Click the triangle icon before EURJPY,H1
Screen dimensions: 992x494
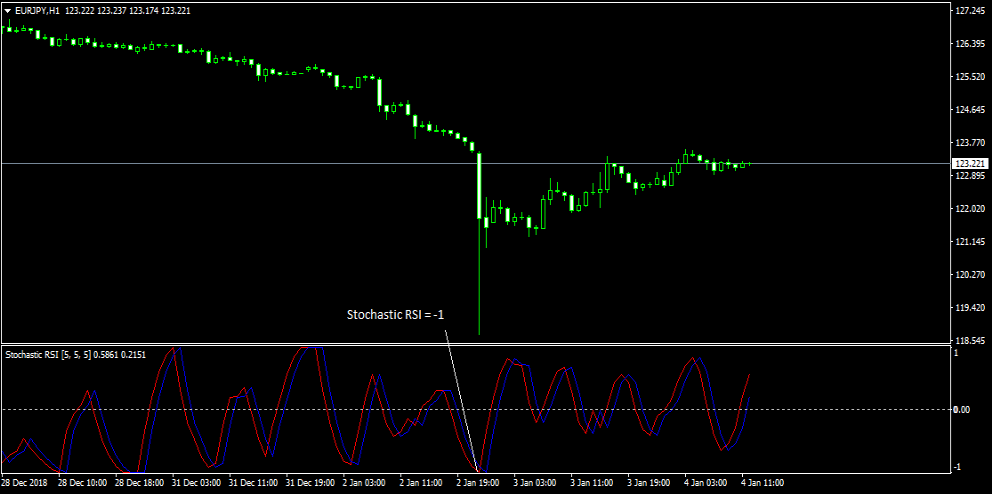click(x=8, y=10)
